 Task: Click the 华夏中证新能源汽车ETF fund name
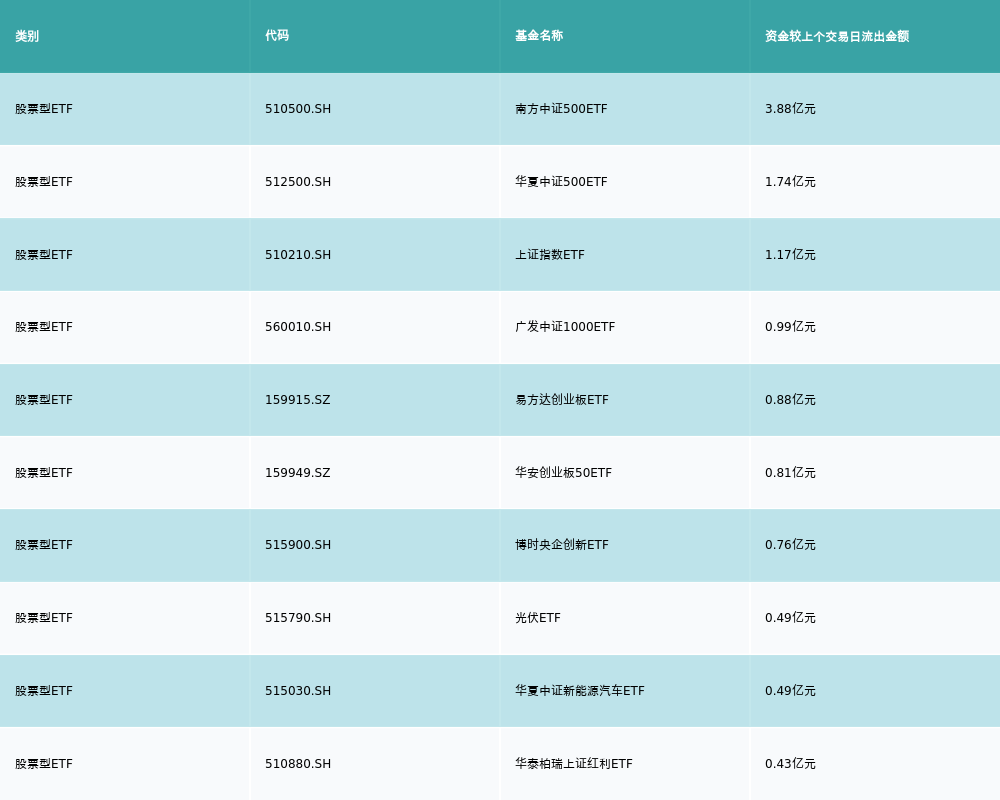click(x=580, y=691)
